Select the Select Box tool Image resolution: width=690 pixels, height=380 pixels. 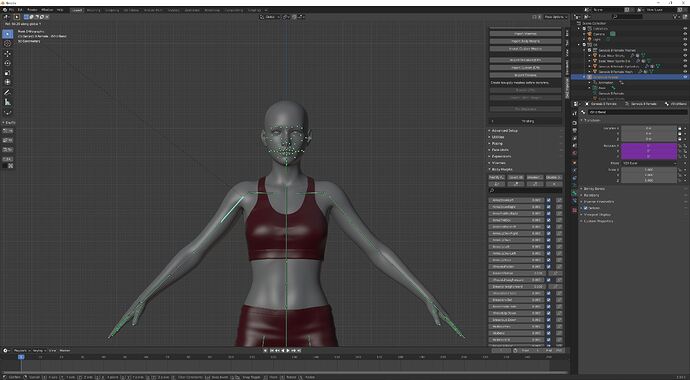pos(7,34)
